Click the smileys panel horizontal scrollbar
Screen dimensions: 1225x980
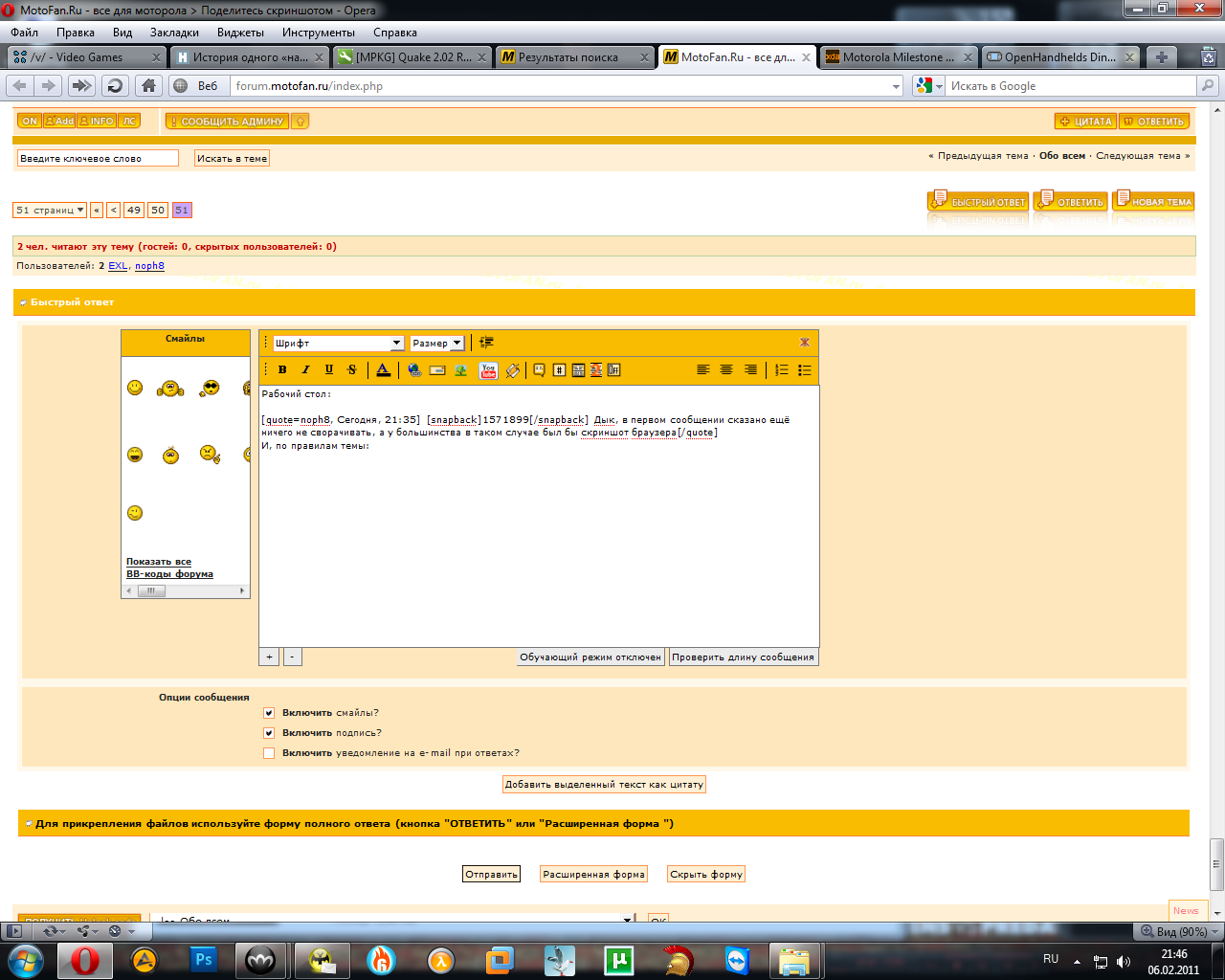tap(185, 591)
